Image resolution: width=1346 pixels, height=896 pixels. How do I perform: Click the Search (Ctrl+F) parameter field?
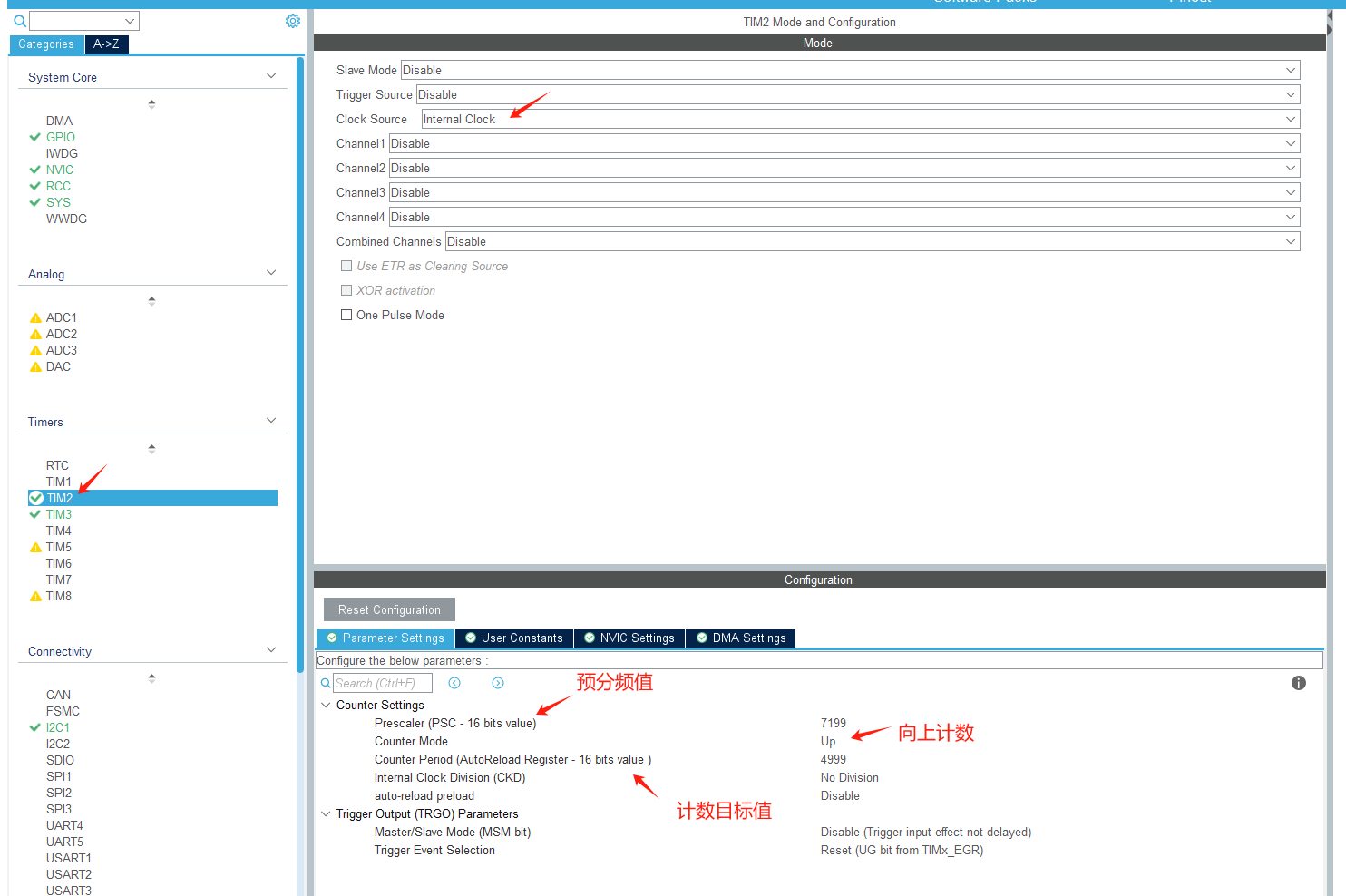coord(382,683)
